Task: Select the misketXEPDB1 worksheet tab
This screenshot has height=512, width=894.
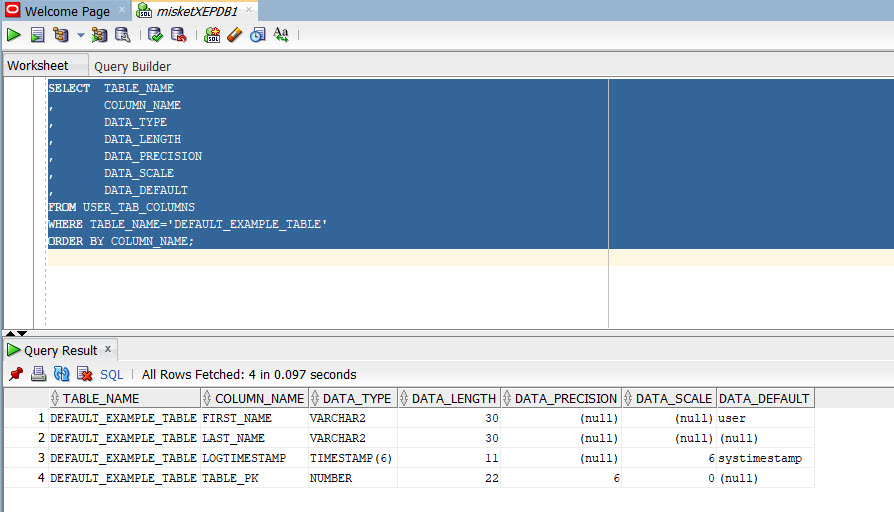Action: click(197, 11)
